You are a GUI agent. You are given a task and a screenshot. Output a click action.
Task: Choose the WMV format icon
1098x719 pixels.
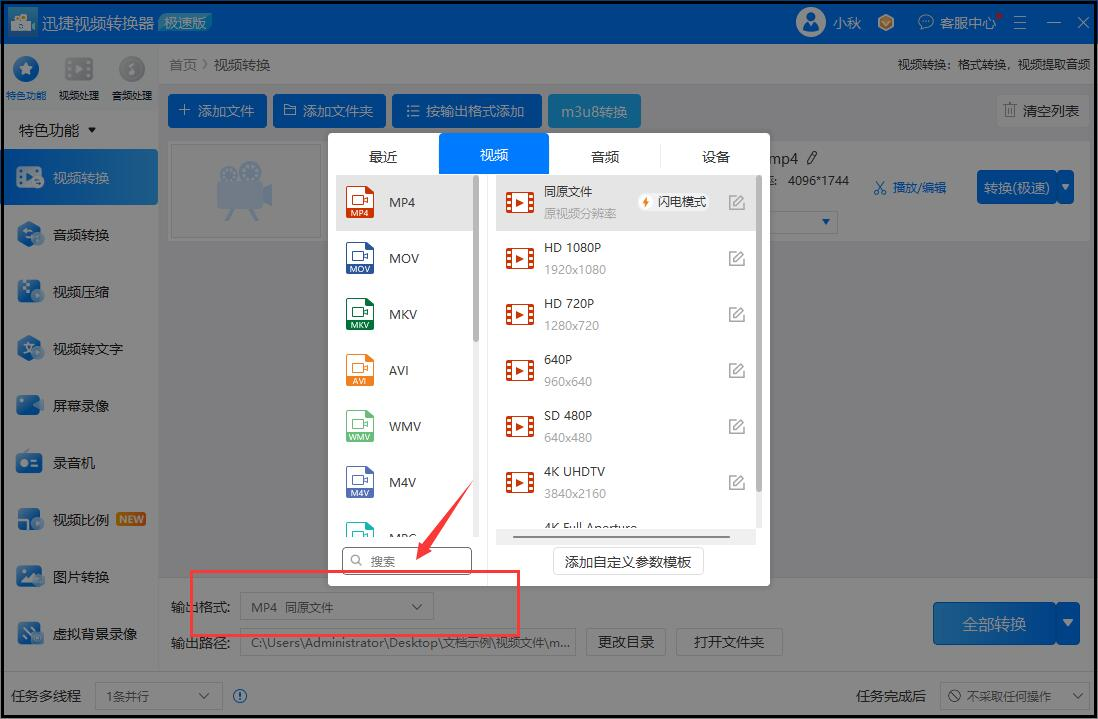coord(360,426)
